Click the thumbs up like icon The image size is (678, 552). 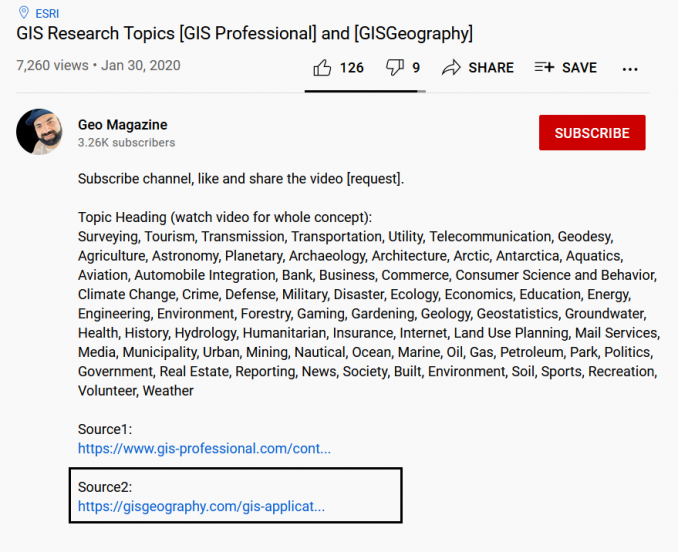tap(322, 68)
